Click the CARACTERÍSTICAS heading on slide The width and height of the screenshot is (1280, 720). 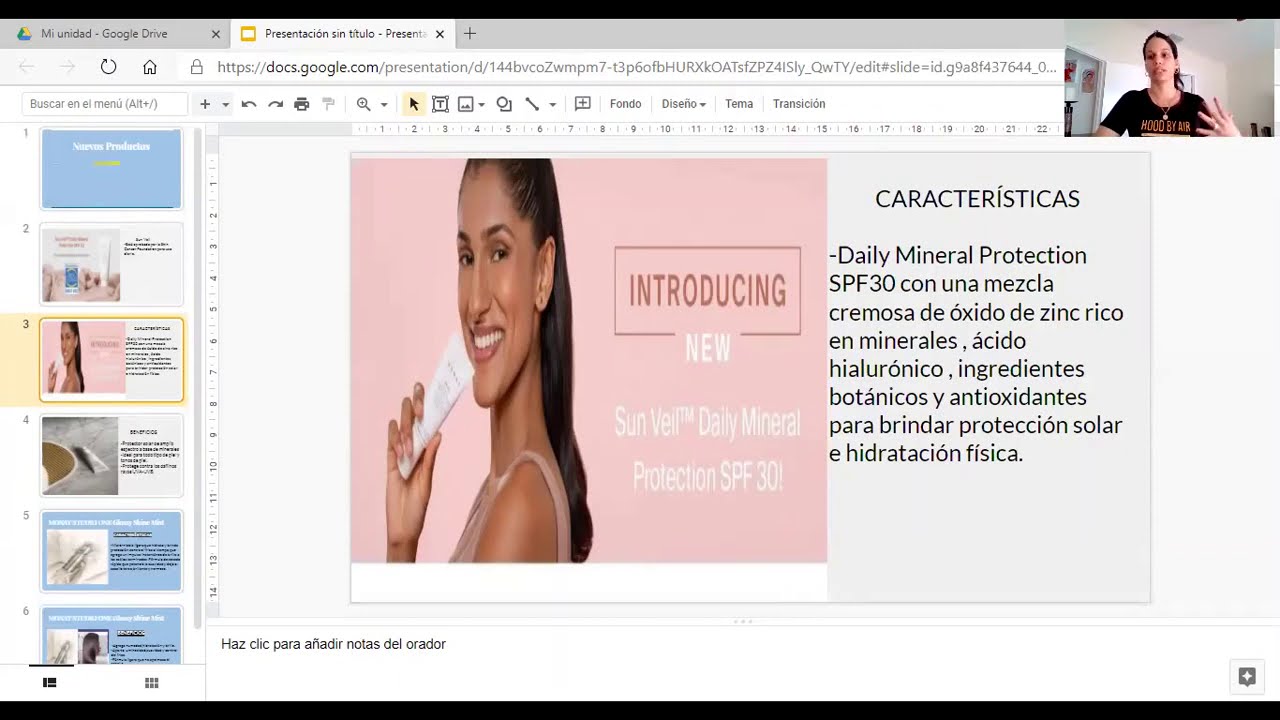[x=977, y=199]
